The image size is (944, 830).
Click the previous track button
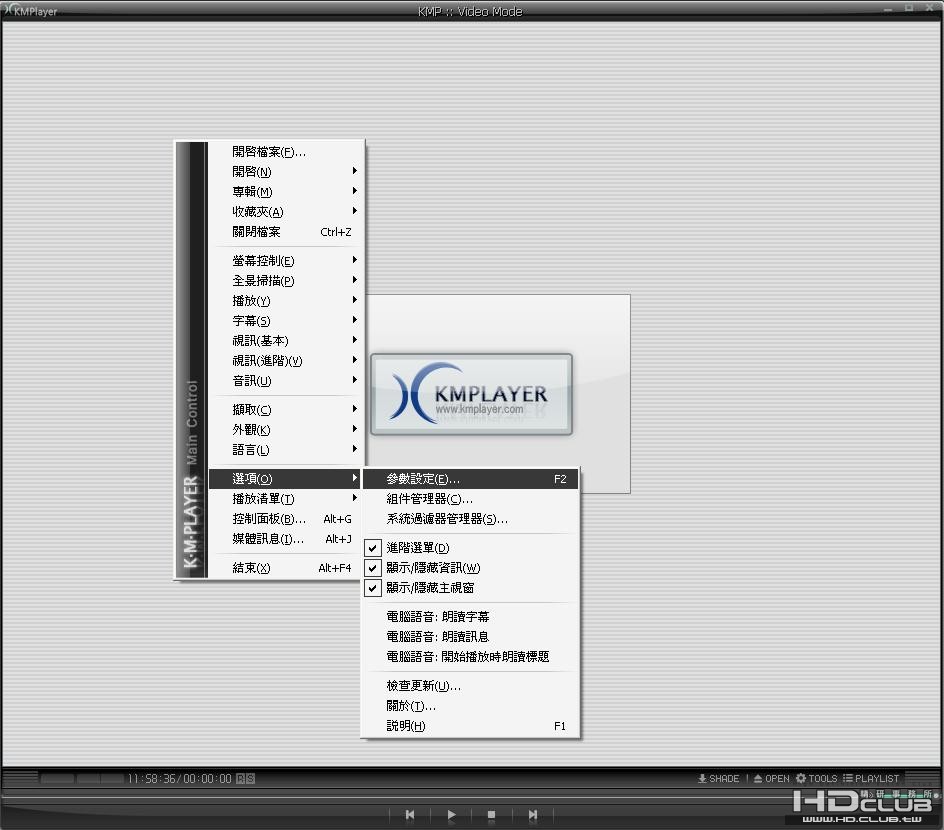[410, 814]
